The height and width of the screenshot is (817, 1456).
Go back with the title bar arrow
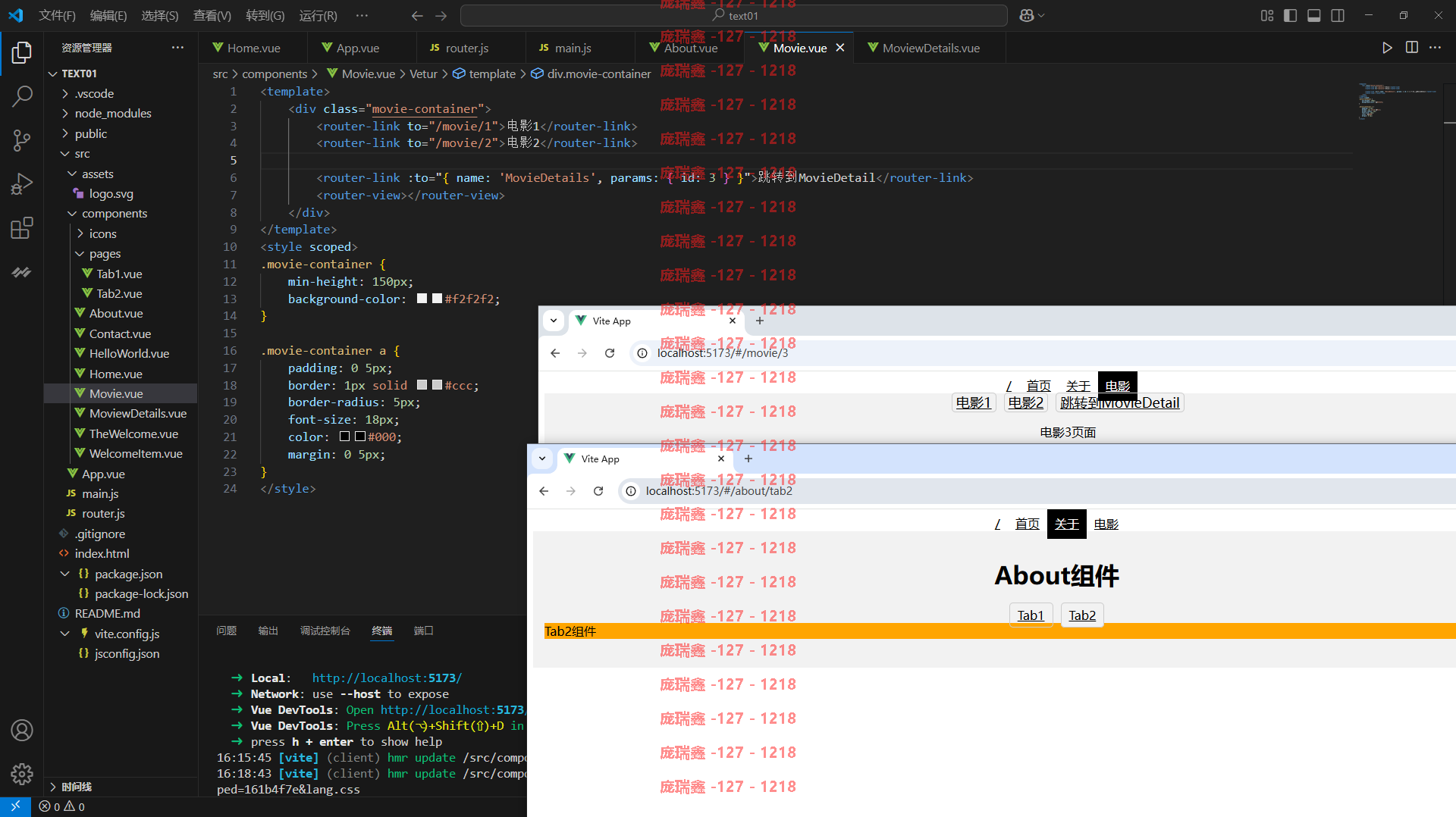coord(416,16)
